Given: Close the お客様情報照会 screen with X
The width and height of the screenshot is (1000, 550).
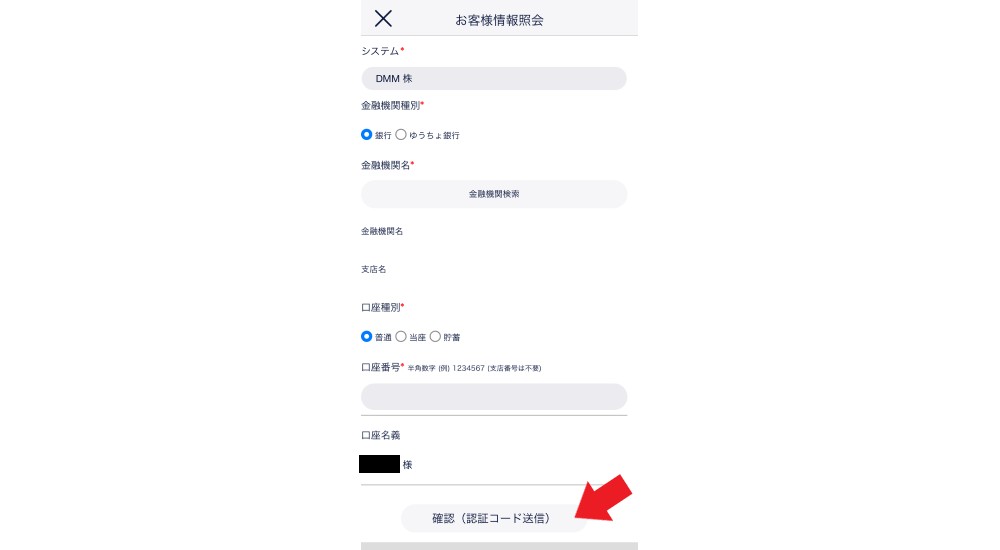Looking at the screenshot, I should (x=383, y=19).
